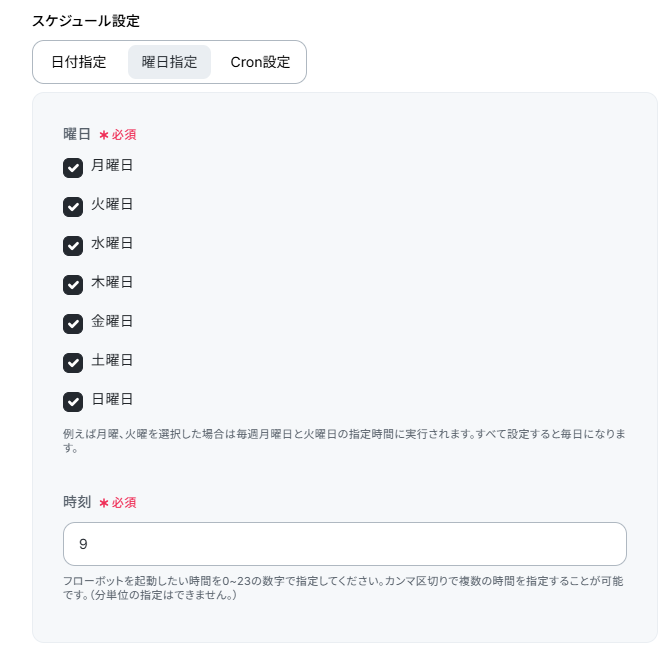672x652 pixels.
Task: Click the 曜日 section label
Action: click(x=77, y=134)
